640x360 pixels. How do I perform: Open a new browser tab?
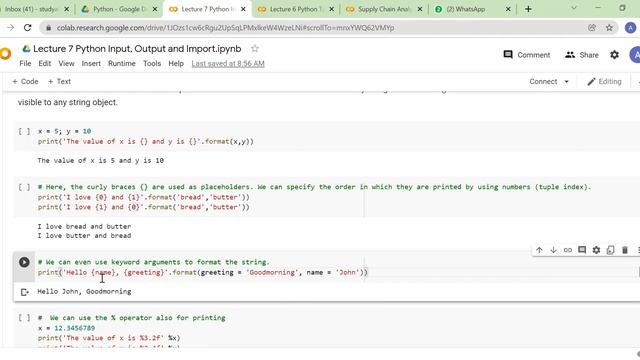pos(528,9)
